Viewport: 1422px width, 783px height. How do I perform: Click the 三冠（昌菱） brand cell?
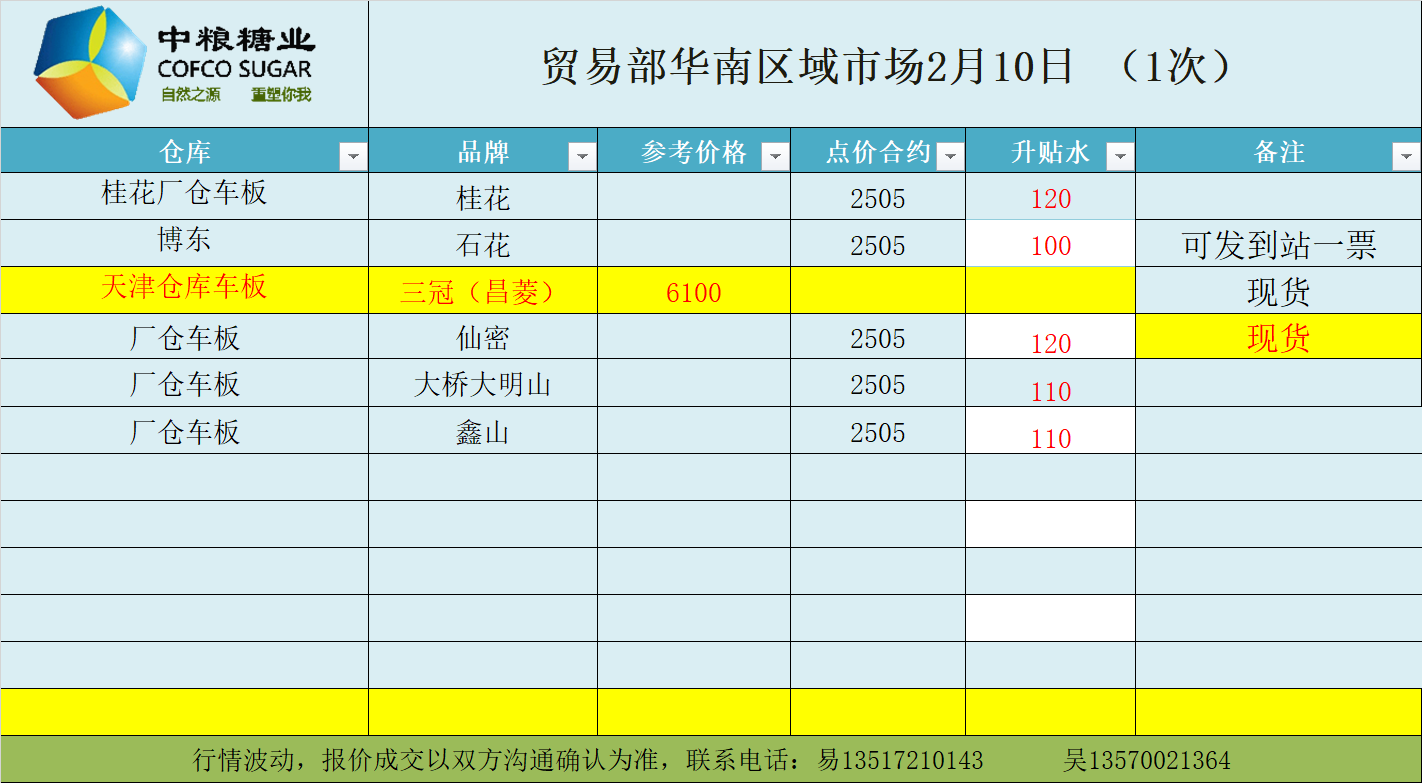click(482, 292)
